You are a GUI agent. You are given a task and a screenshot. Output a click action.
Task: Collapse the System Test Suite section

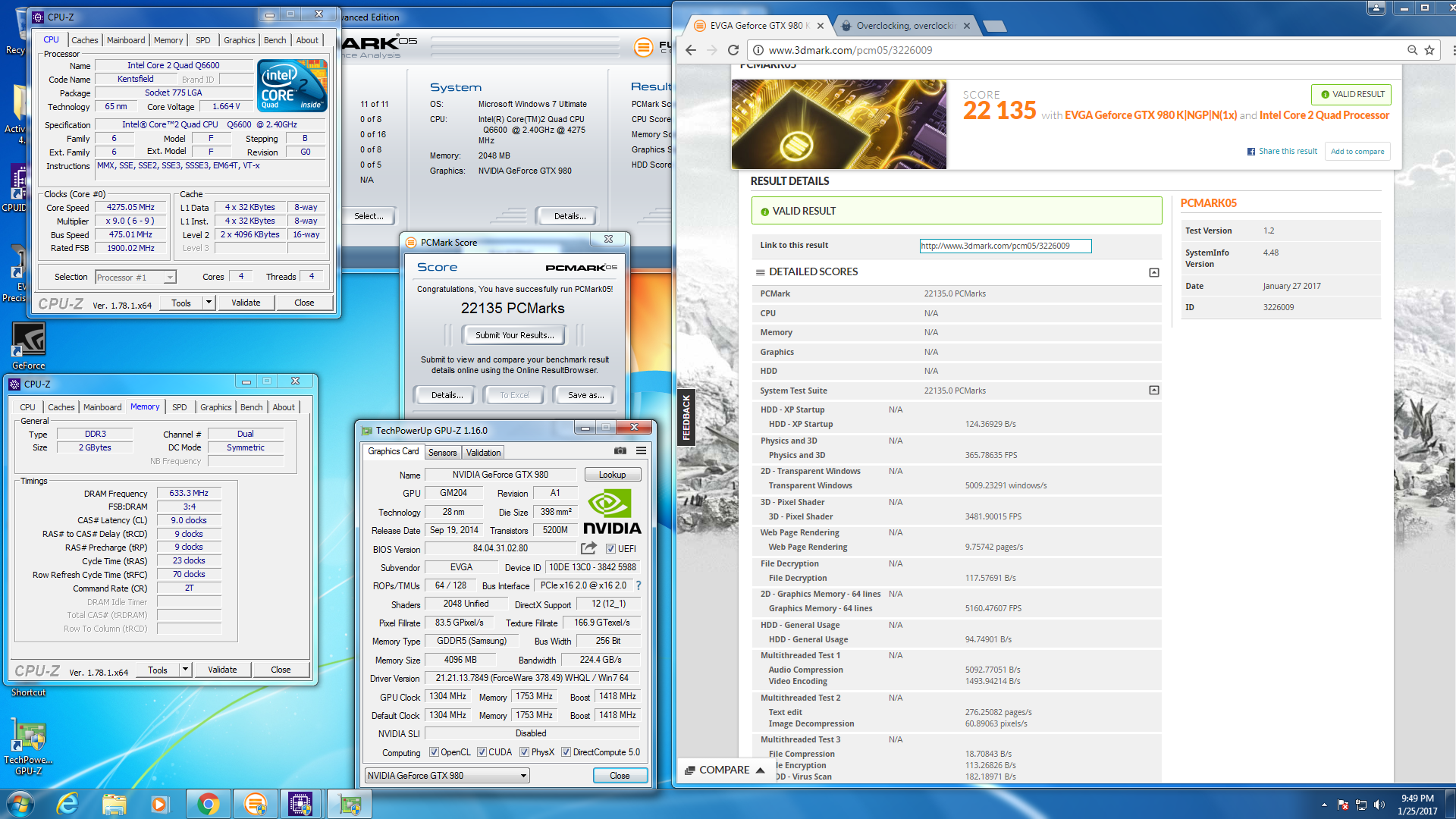pos(1153,390)
